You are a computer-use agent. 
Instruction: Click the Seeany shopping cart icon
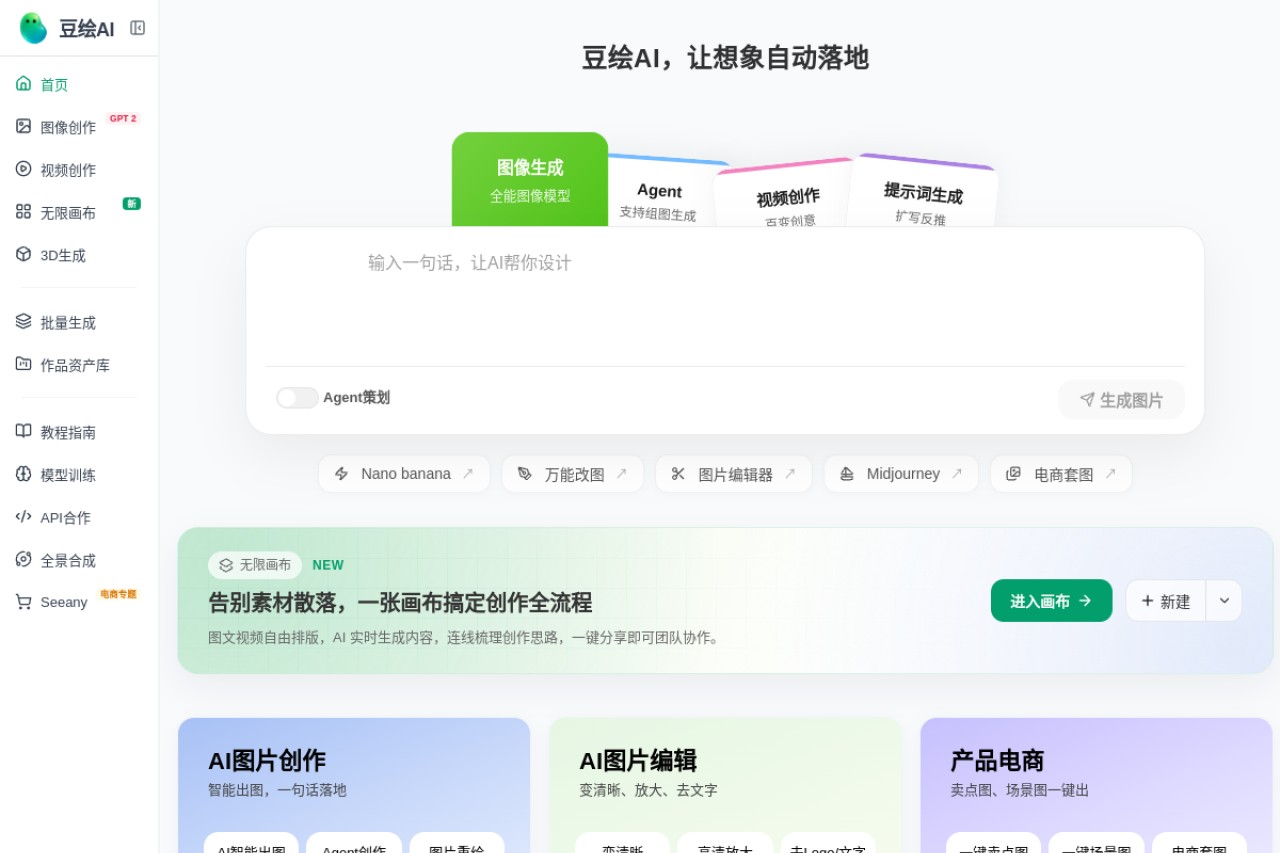coord(23,602)
